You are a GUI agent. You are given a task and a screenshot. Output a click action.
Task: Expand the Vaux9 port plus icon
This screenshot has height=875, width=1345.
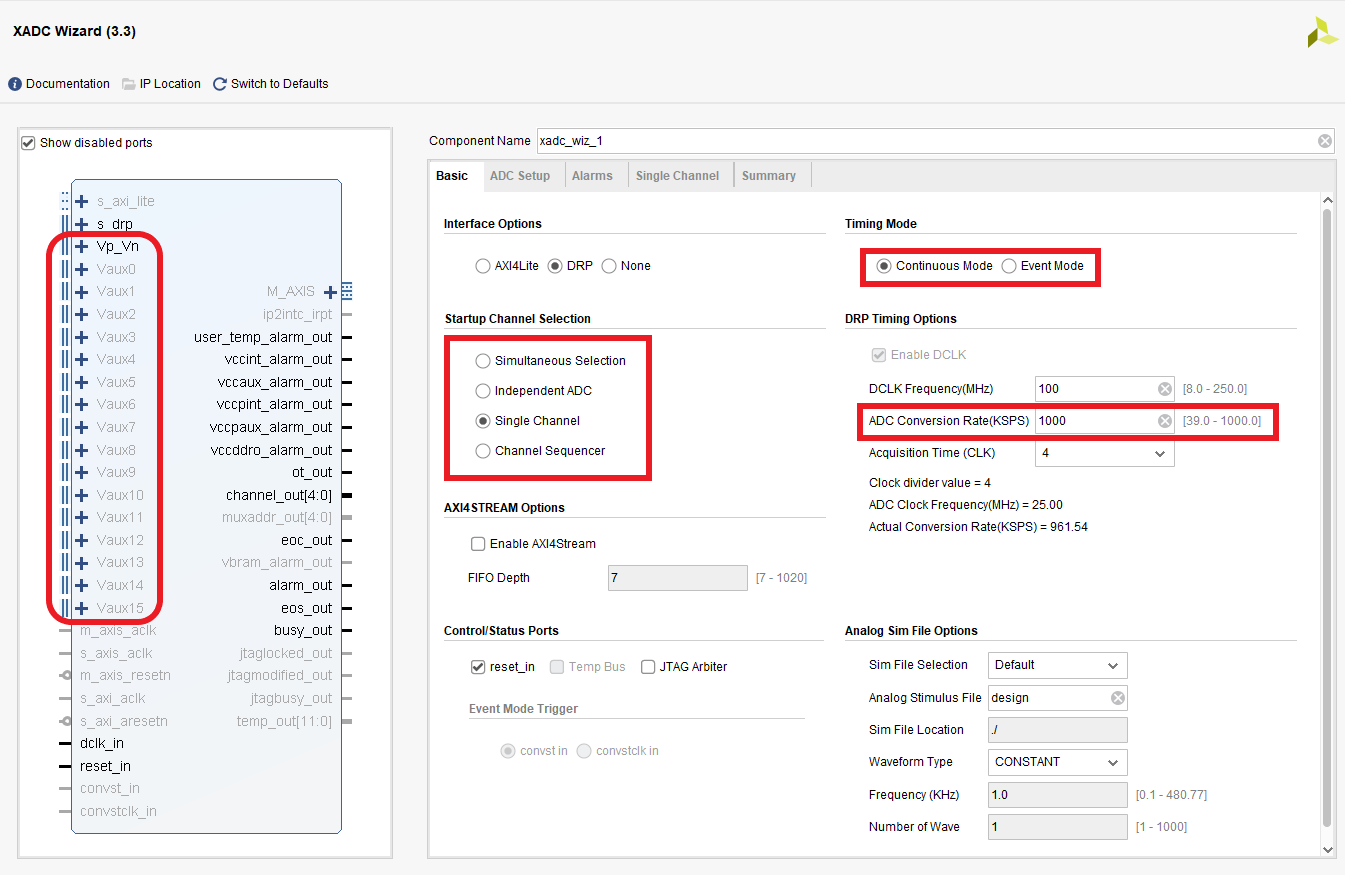click(x=82, y=472)
